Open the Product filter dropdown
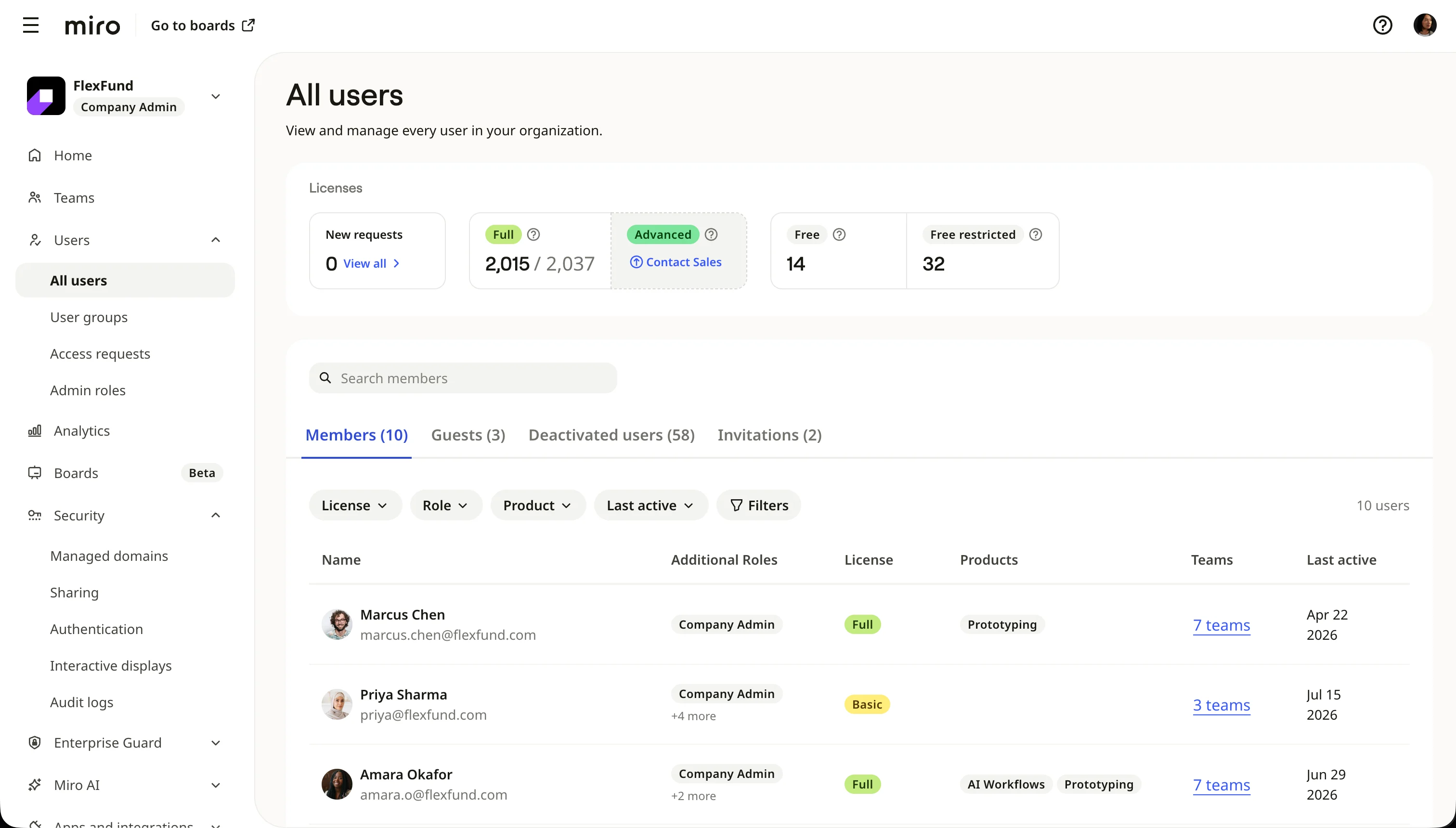Image resolution: width=1456 pixels, height=828 pixels. point(538,505)
